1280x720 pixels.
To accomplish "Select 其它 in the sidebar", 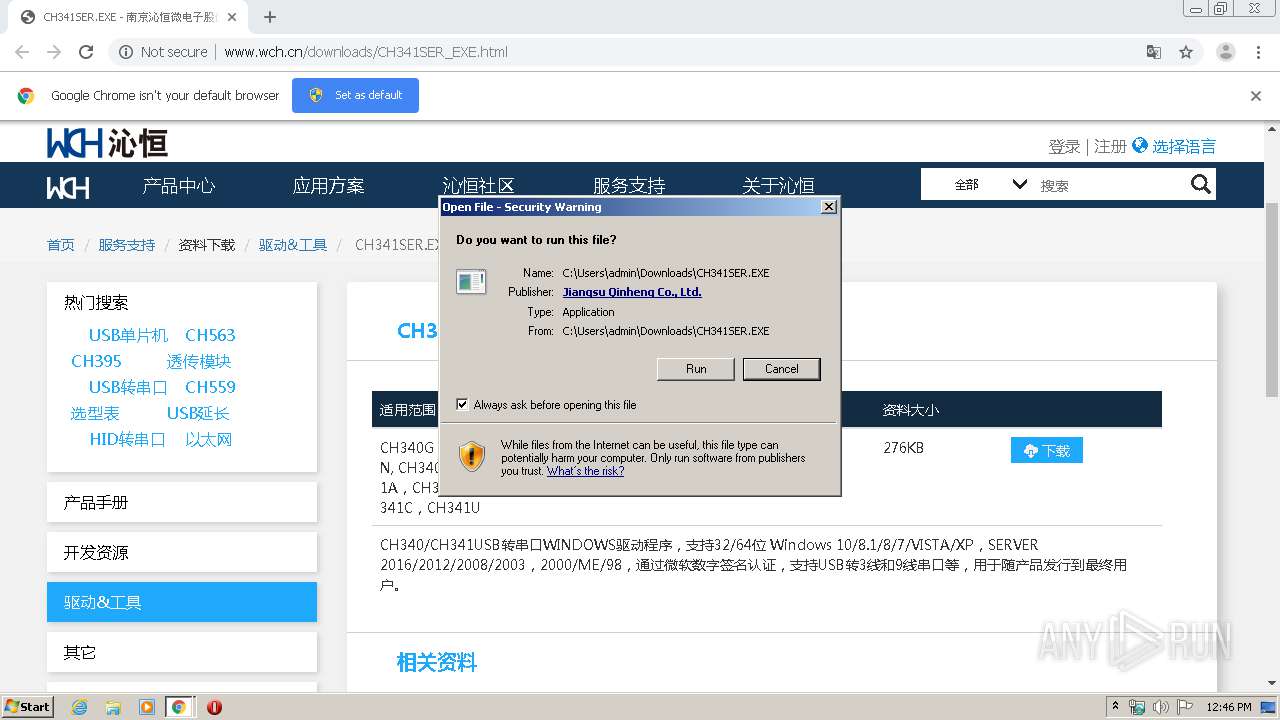I will pos(182,652).
